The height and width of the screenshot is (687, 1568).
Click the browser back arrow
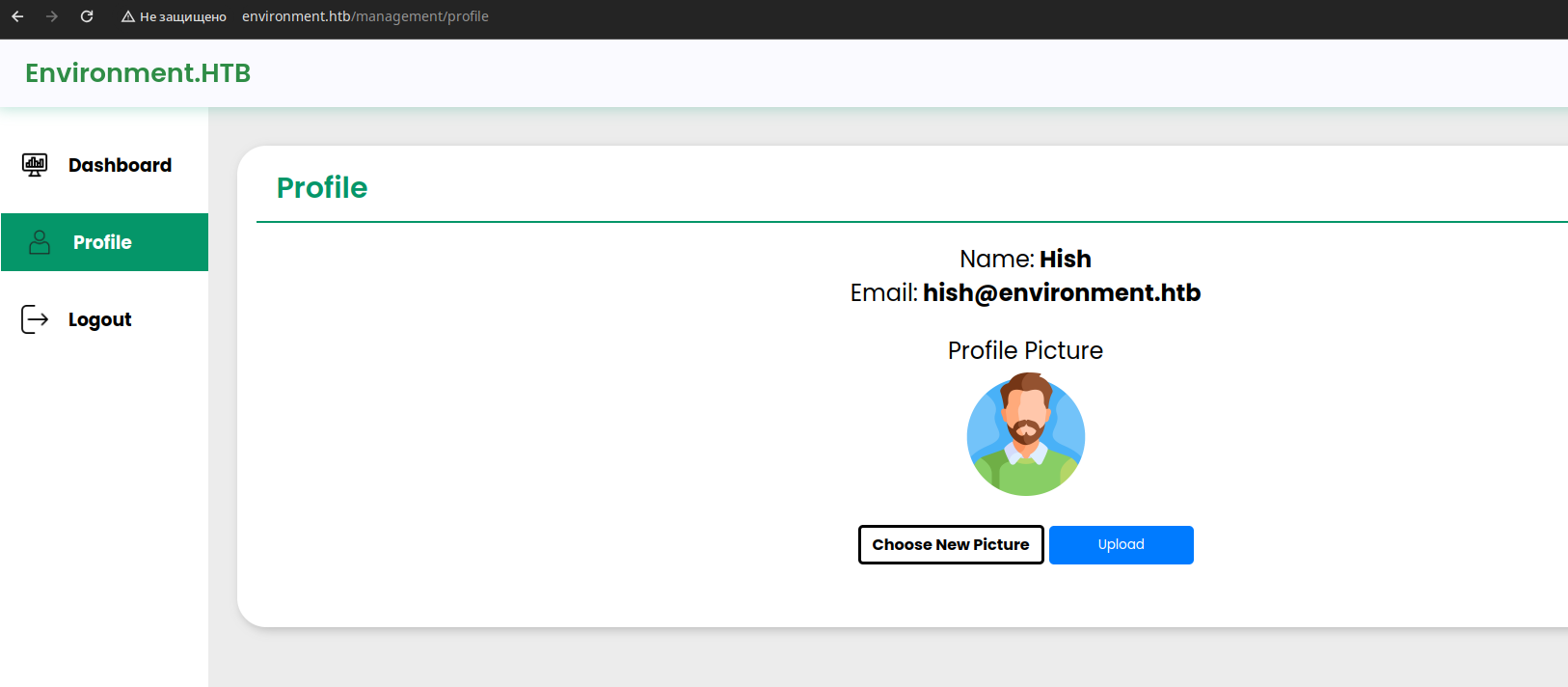pyautogui.click(x=17, y=16)
